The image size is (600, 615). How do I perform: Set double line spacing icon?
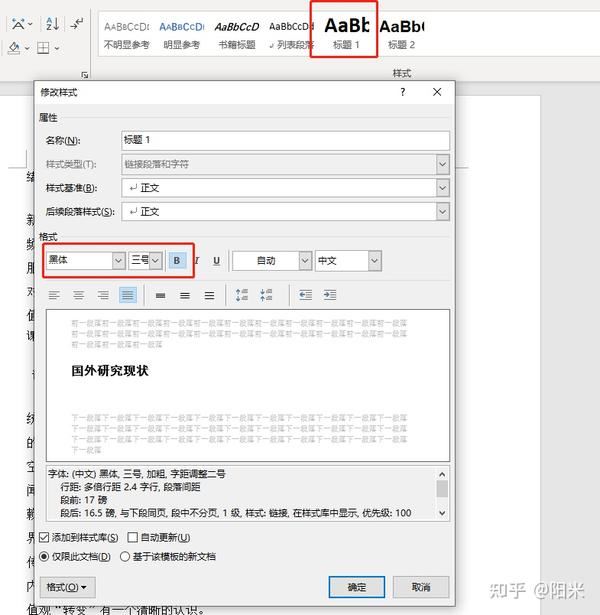(x=209, y=295)
